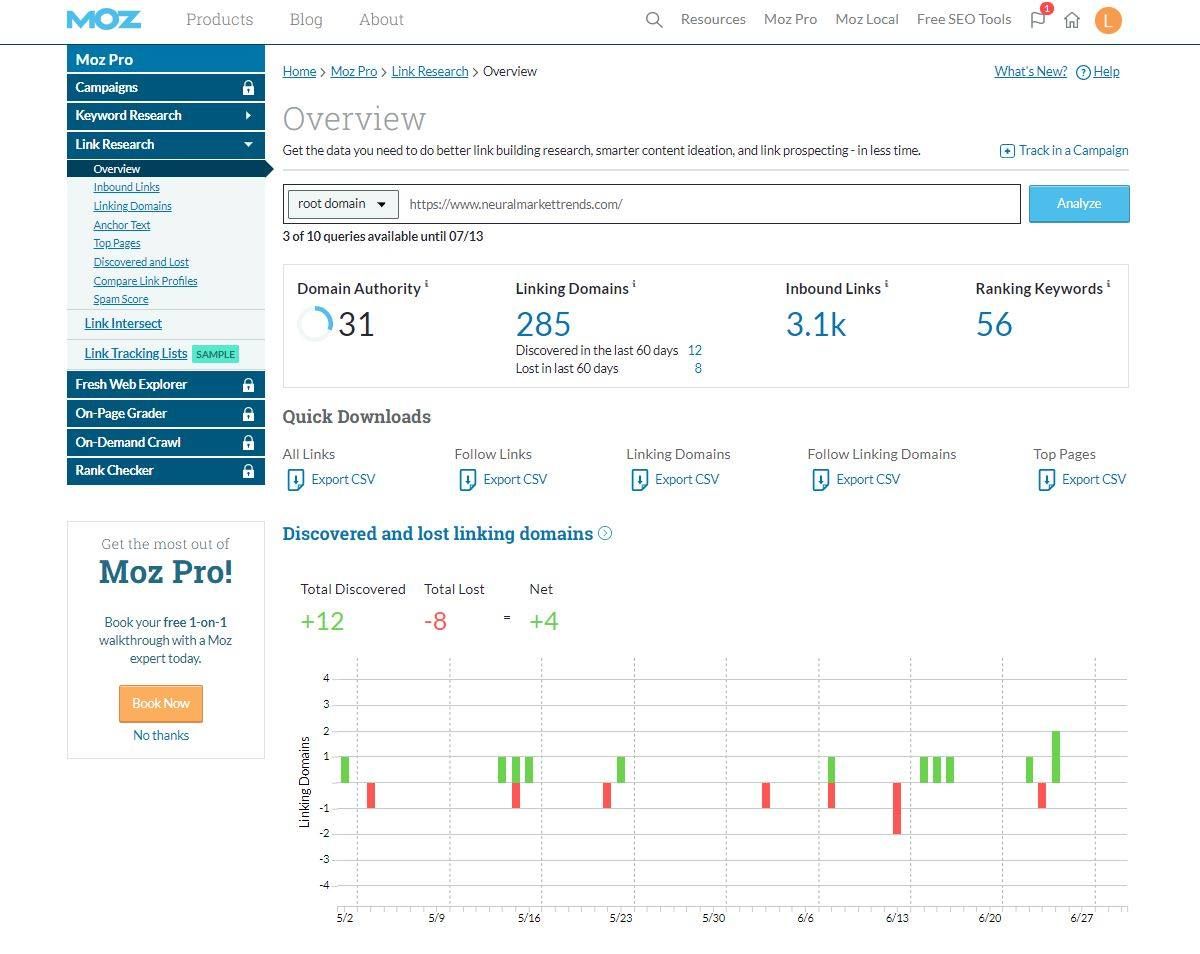Open Link Intersect in the sidebar

[x=123, y=324]
